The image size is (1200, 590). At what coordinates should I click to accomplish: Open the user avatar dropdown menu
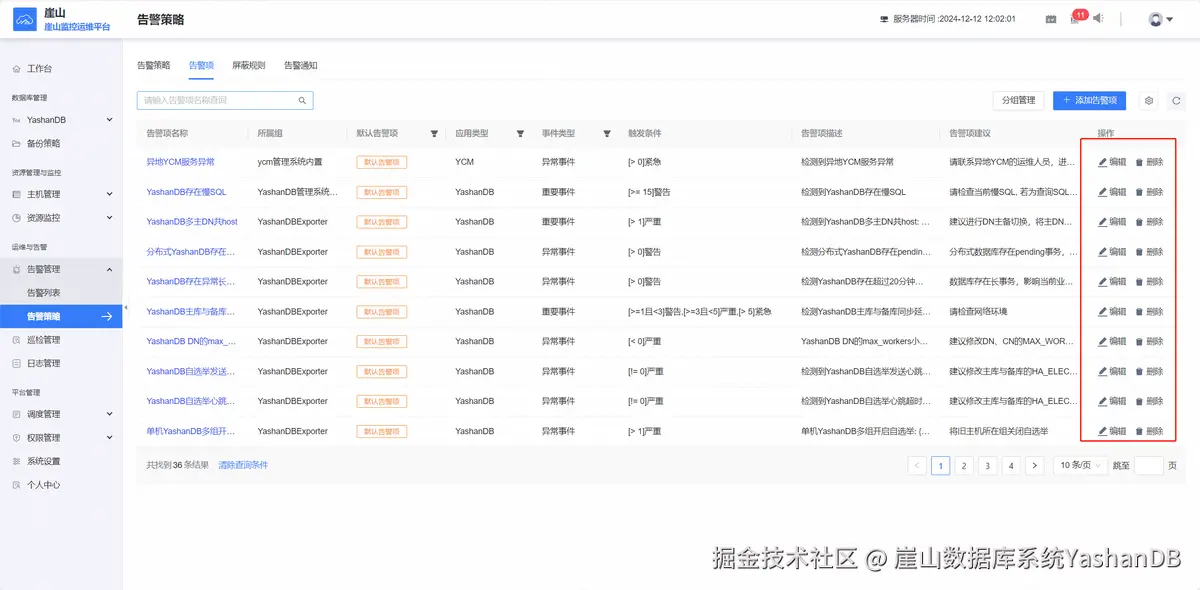(x=1160, y=19)
